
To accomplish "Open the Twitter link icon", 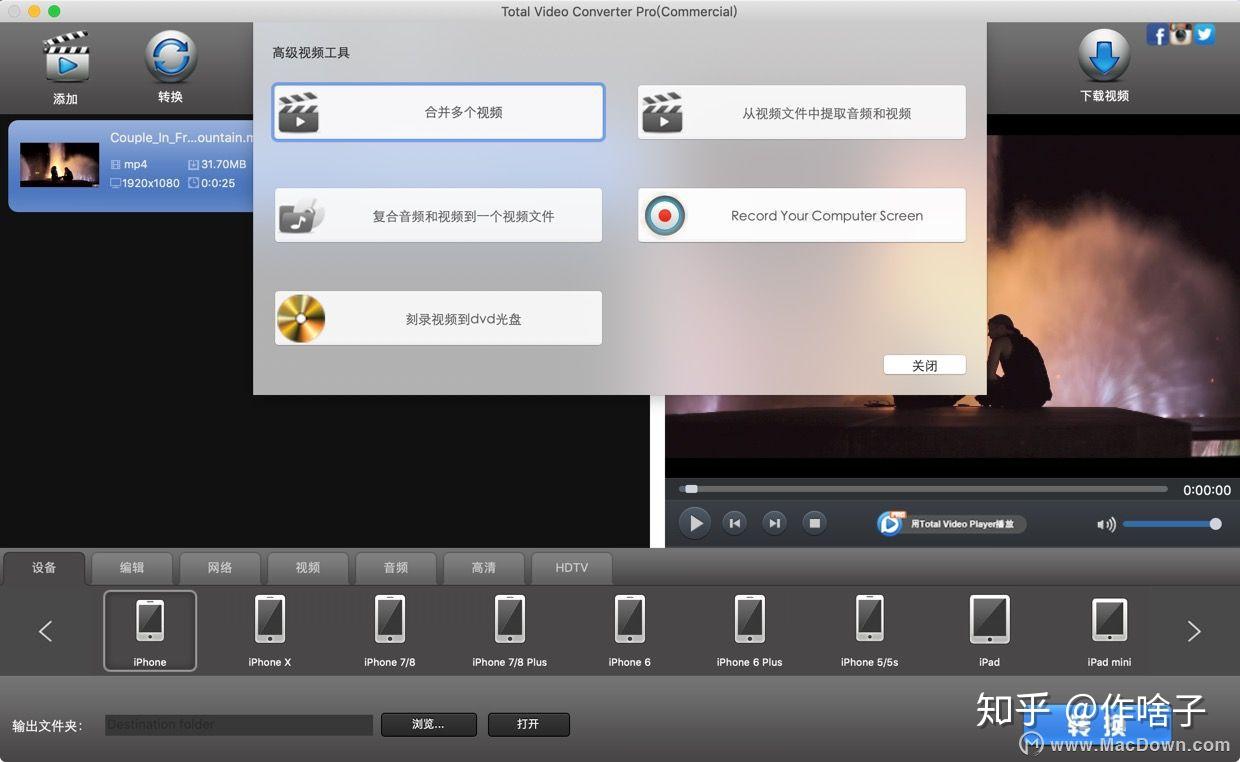I will click(1205, 33).
